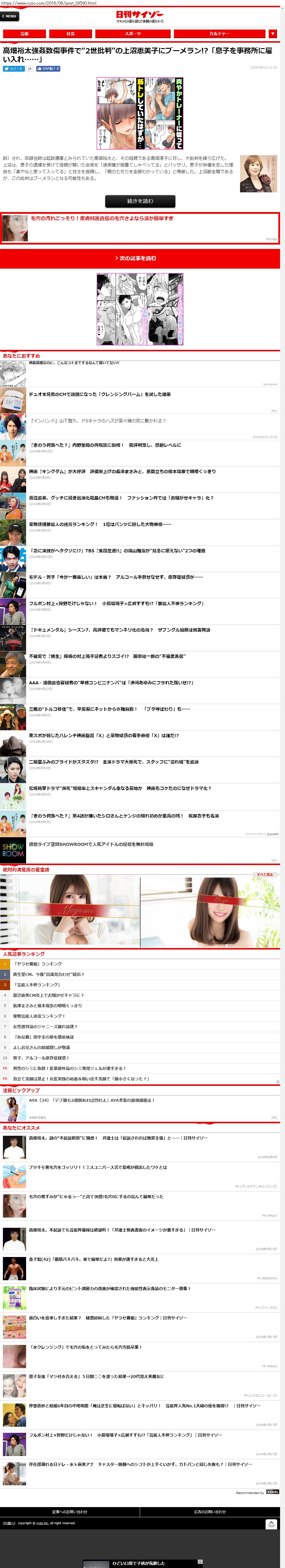Open the 三瓶の"トルコ移住" article

[110, 708]
